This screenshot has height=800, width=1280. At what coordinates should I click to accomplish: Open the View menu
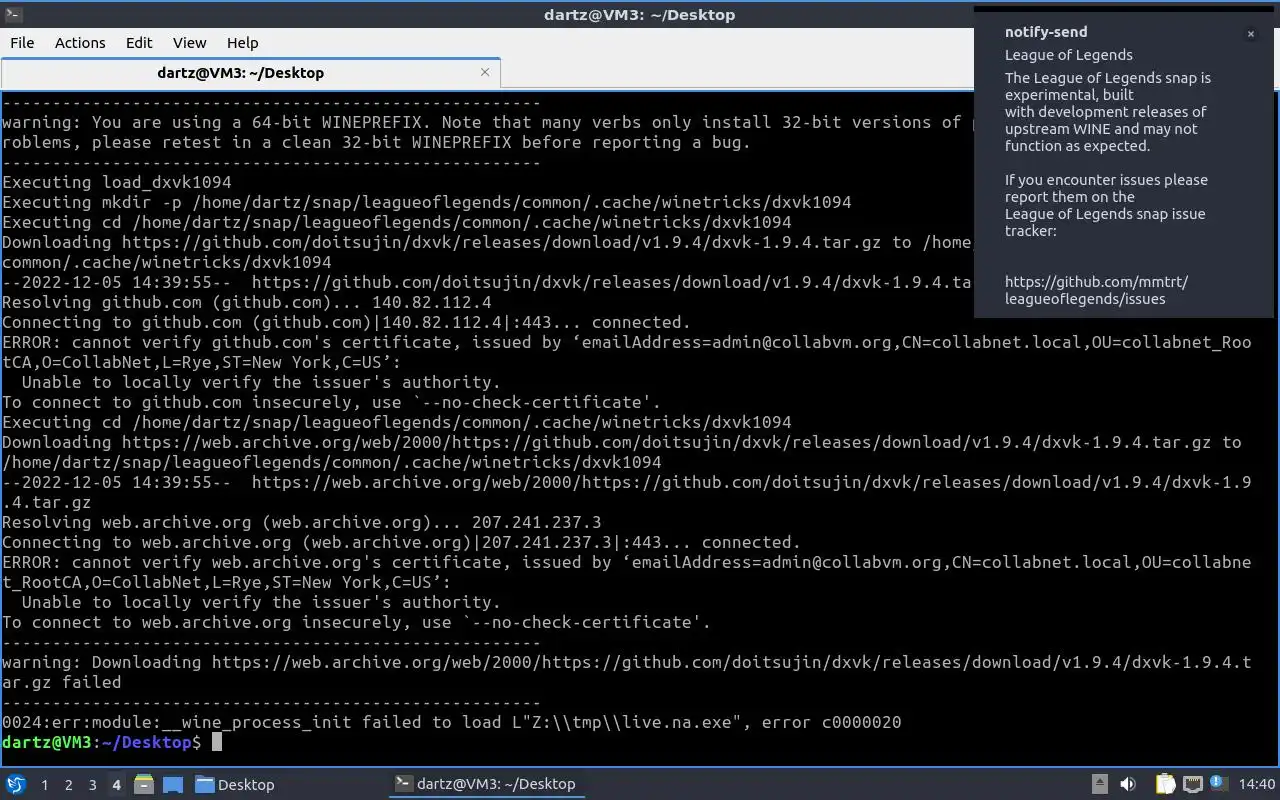tap(189, 43)
